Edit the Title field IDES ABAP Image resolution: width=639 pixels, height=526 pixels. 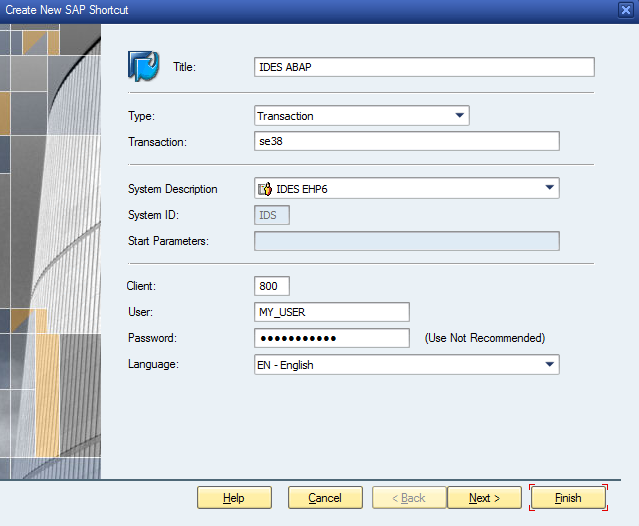point(424,67)
